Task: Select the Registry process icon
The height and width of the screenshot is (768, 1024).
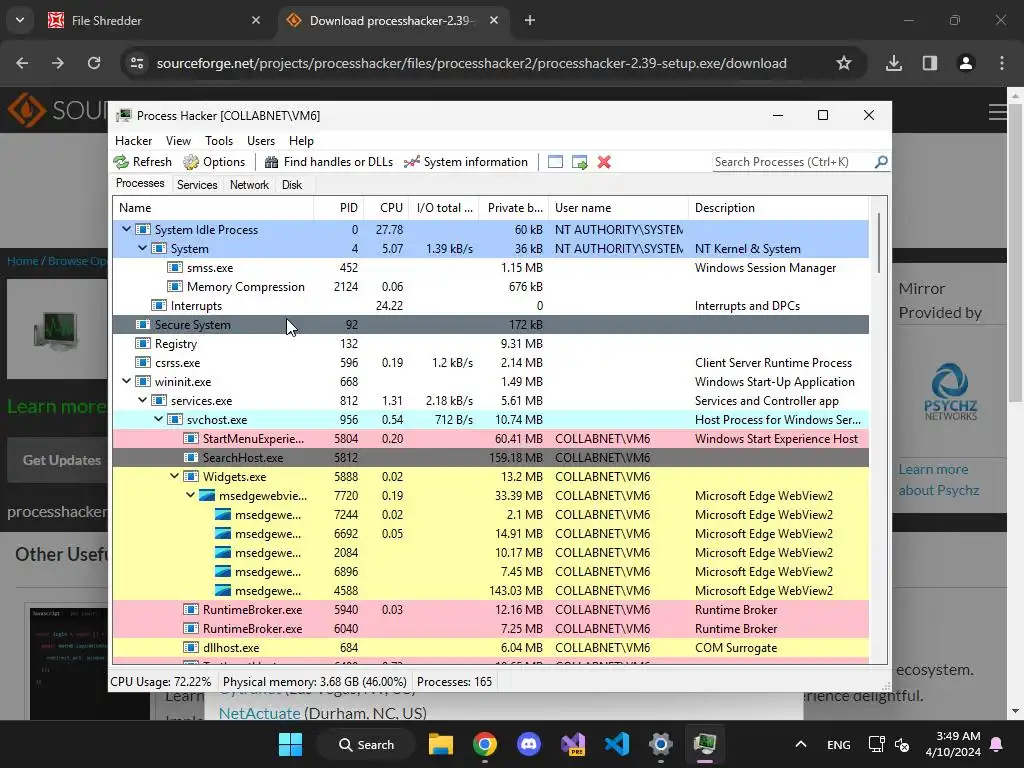Action: [142, 343]
